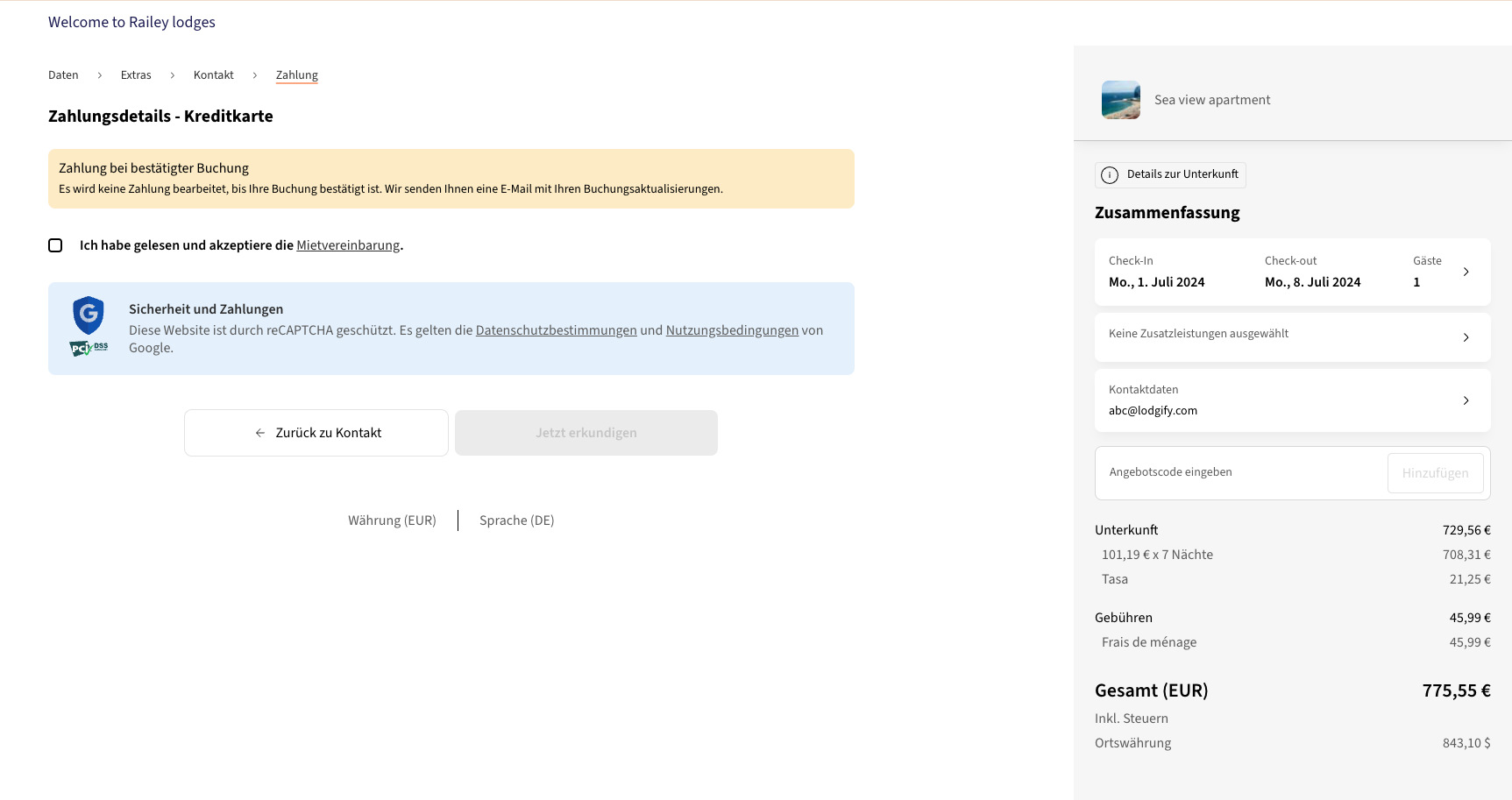Click the PCI DSS security badge

[x=88, y=347]
